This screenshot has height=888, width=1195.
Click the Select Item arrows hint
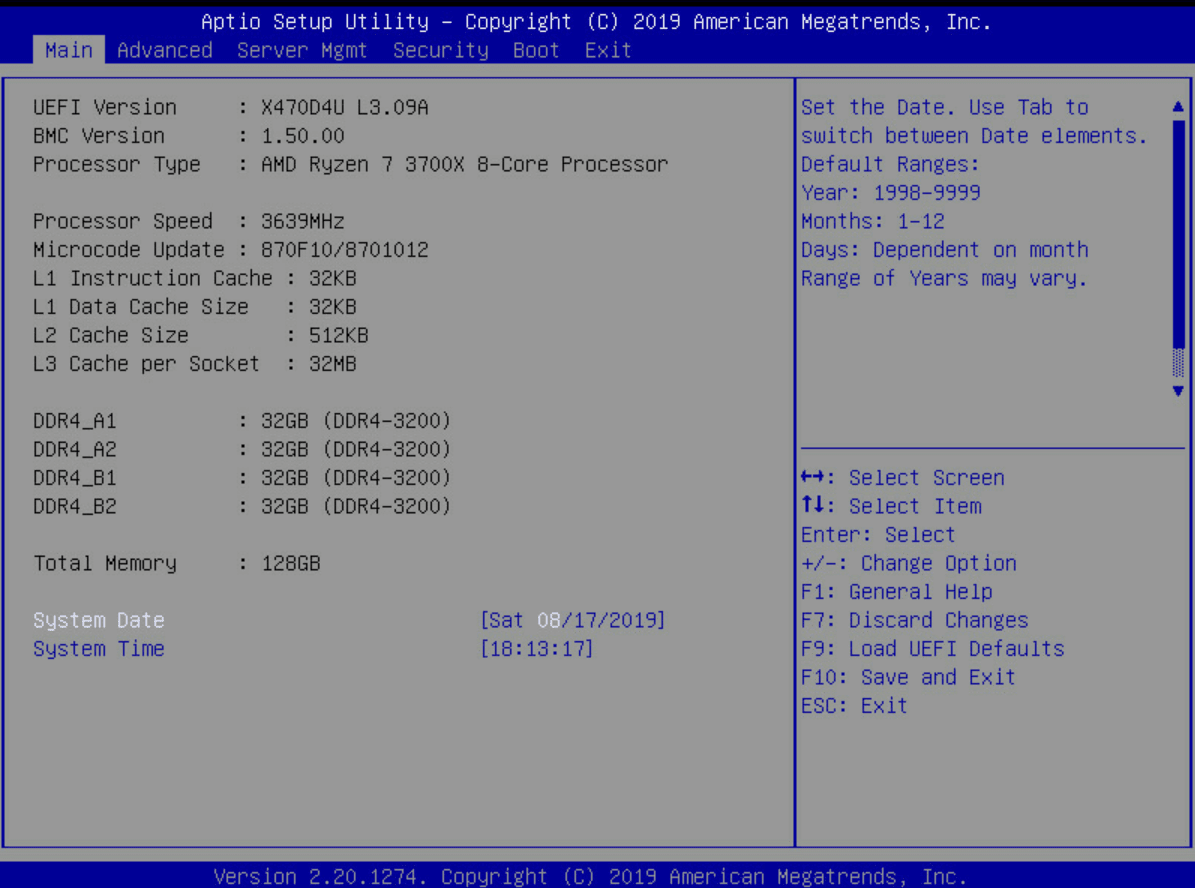tap(892, 506)
